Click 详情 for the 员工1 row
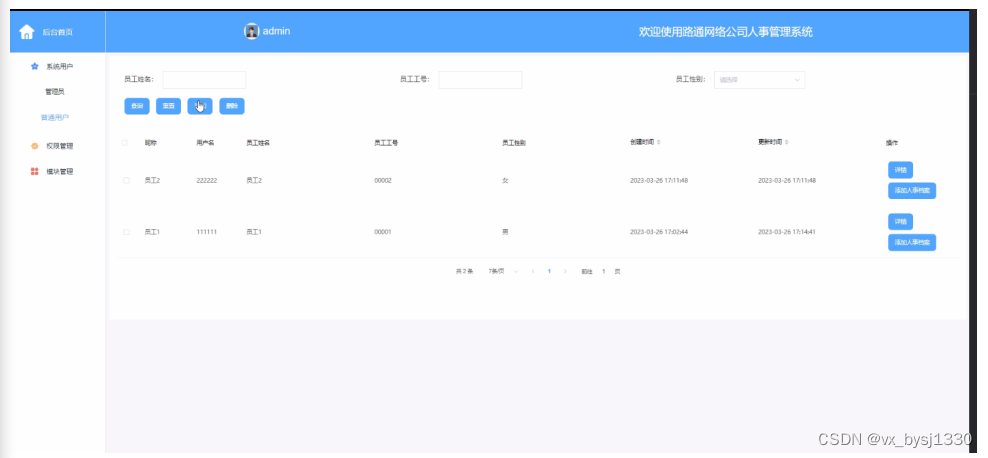This screenshot has width=988, height=458. (900, 222)
